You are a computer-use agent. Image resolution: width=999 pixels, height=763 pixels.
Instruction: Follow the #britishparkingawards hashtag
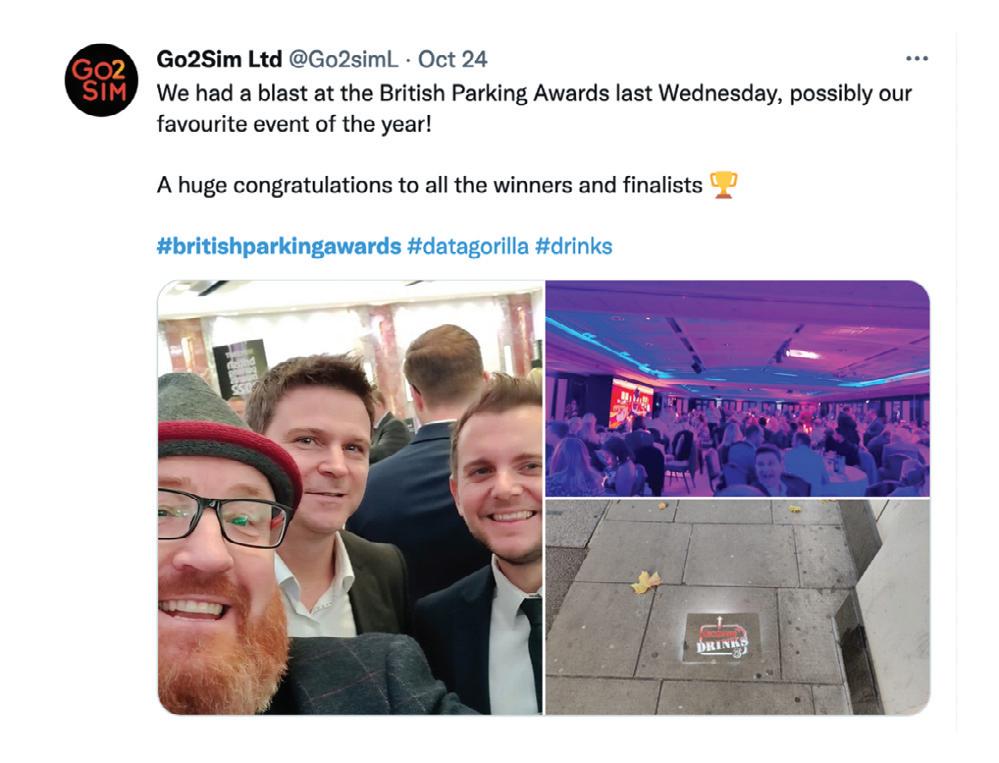tap(279, 246)
